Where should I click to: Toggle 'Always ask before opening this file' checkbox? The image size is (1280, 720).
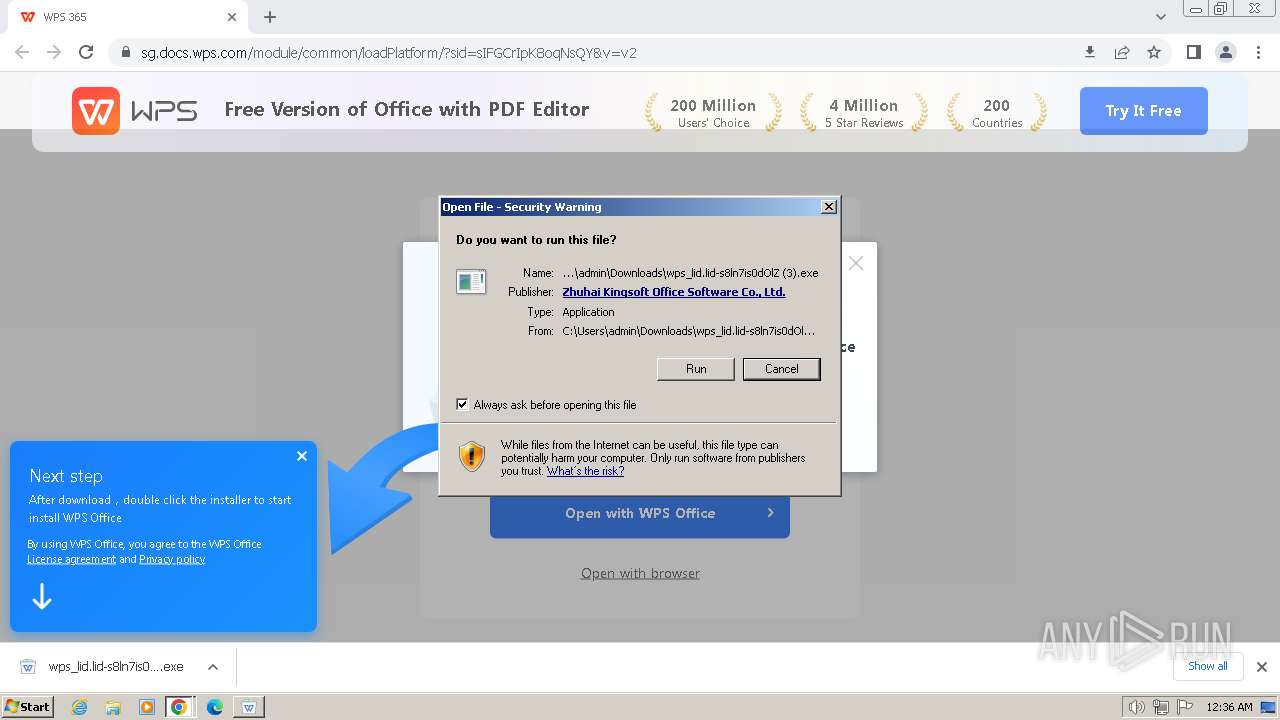(x=462, y=405)
